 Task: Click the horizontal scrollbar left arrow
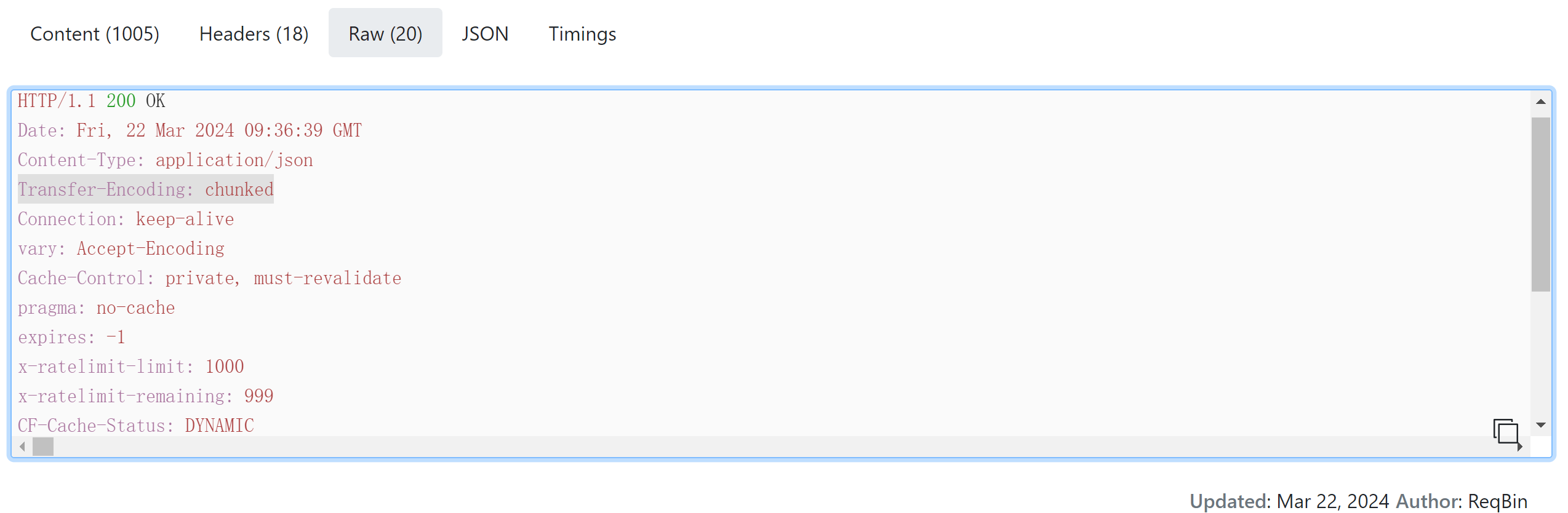point(22,447)
